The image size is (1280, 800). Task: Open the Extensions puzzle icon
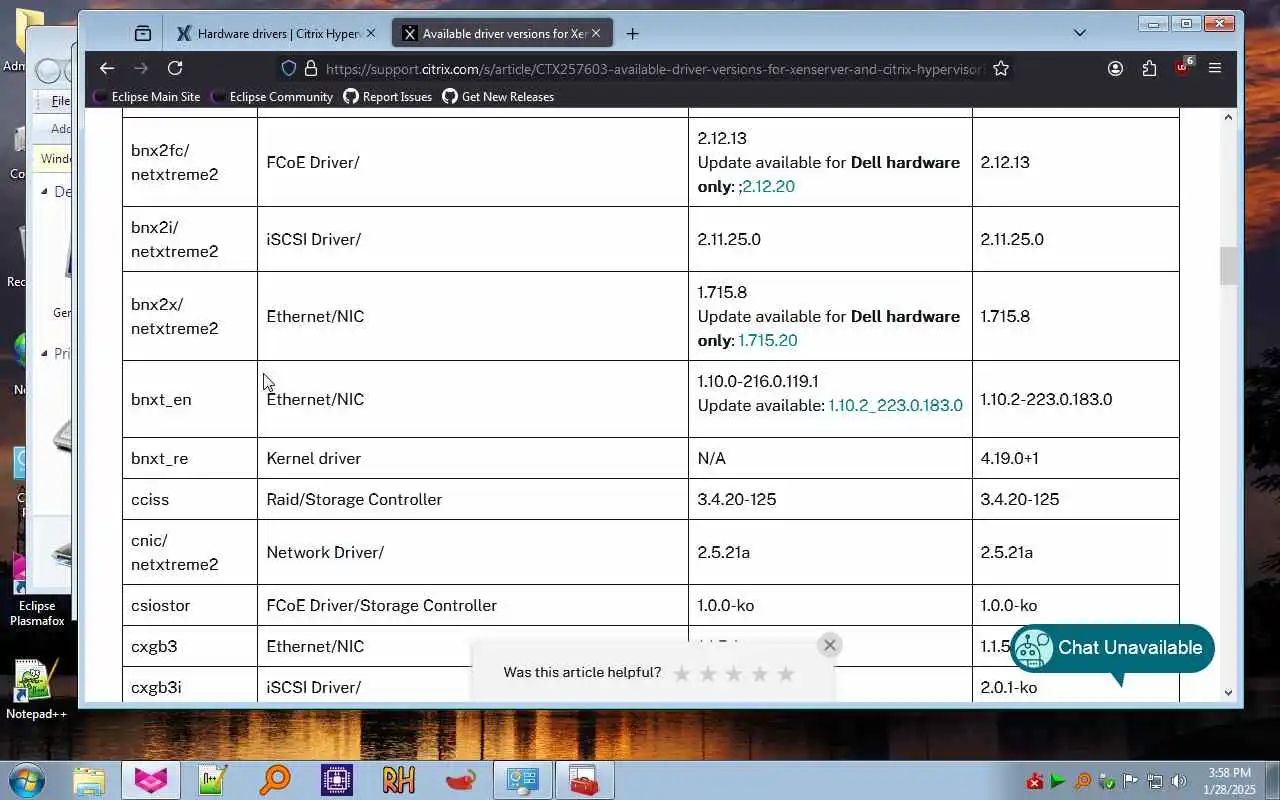1149,68
